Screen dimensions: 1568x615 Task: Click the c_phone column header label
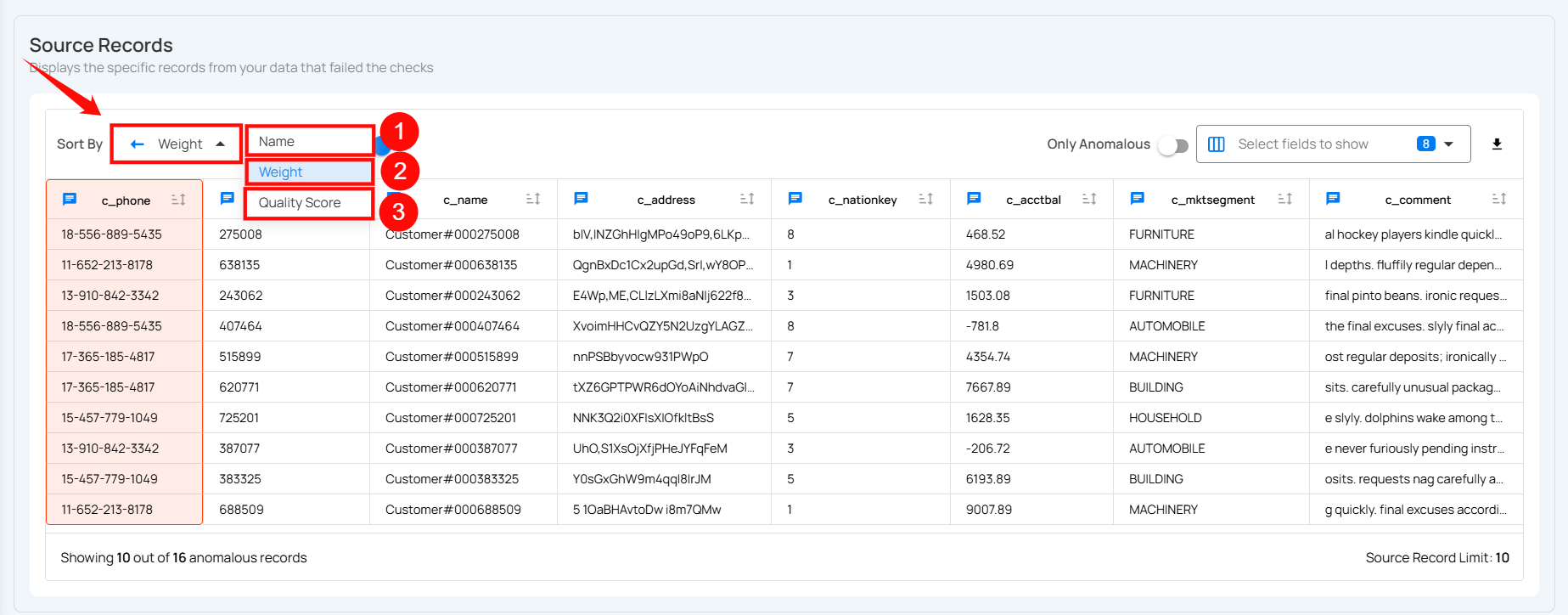click(x=126, y=200)
